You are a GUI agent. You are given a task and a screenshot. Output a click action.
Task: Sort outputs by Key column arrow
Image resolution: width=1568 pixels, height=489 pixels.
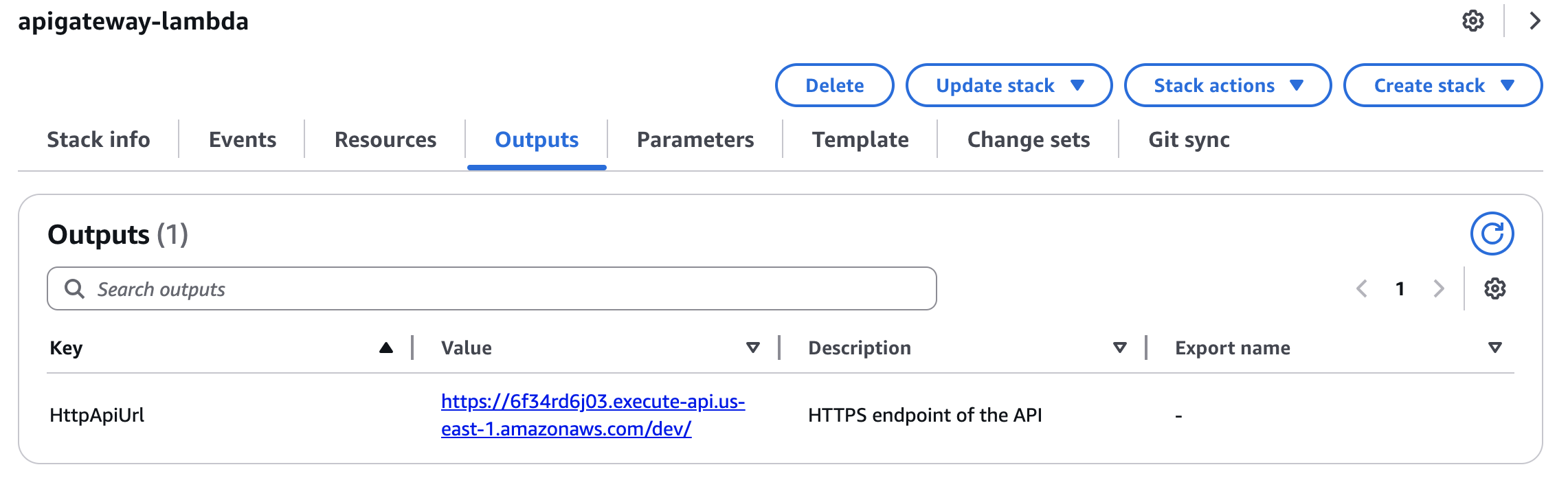pyautogui.click(x=386, y=348)
